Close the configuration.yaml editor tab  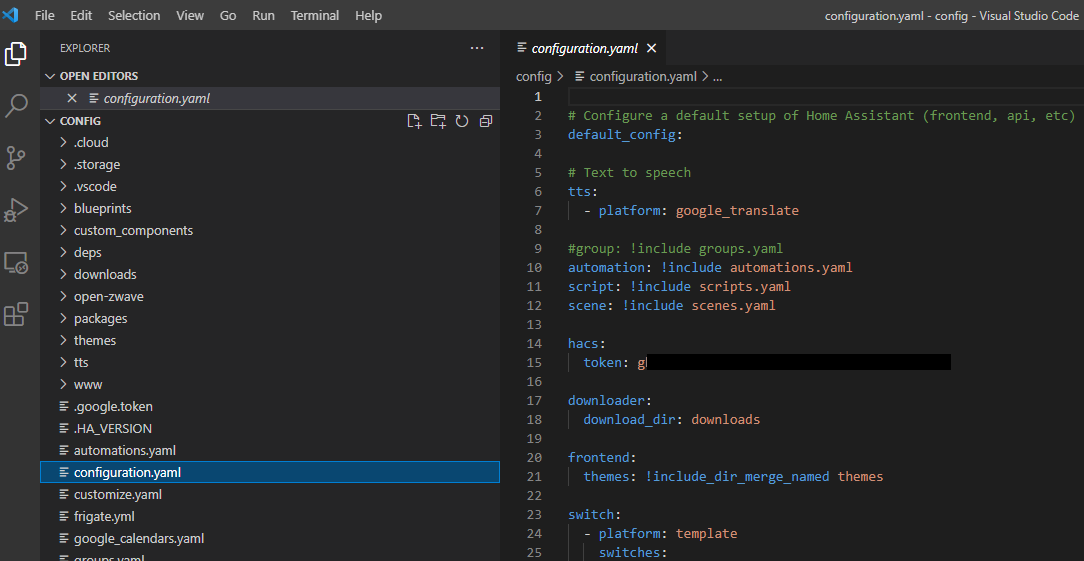pos(651,48)
